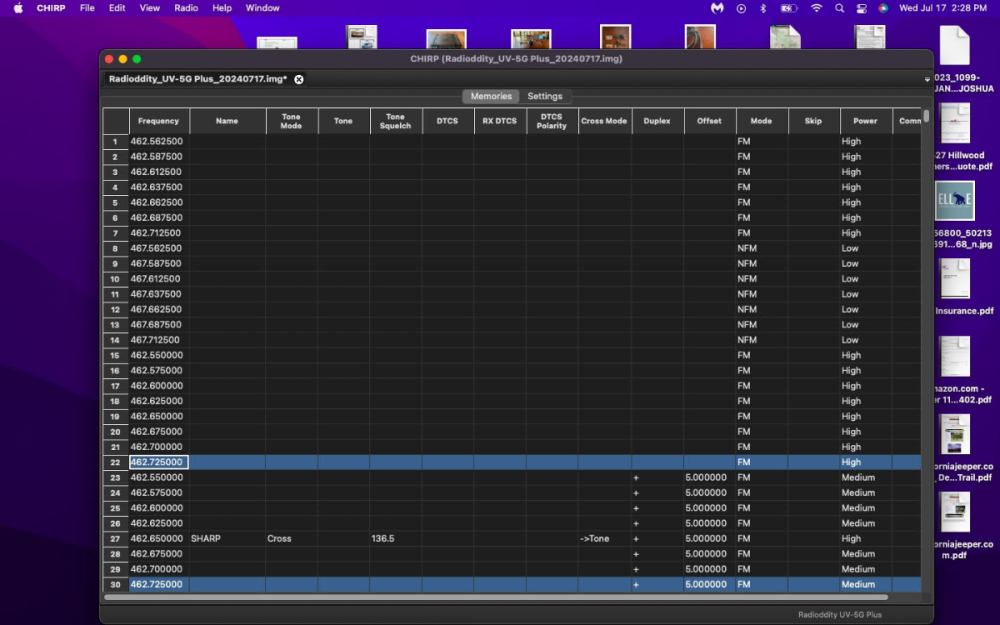
Task: Open the Radio menu
Action: (x=186, y=8)
